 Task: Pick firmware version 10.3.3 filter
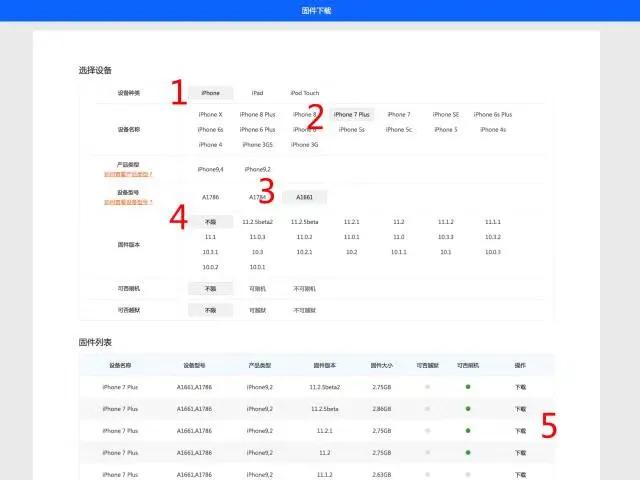point(446,237)
